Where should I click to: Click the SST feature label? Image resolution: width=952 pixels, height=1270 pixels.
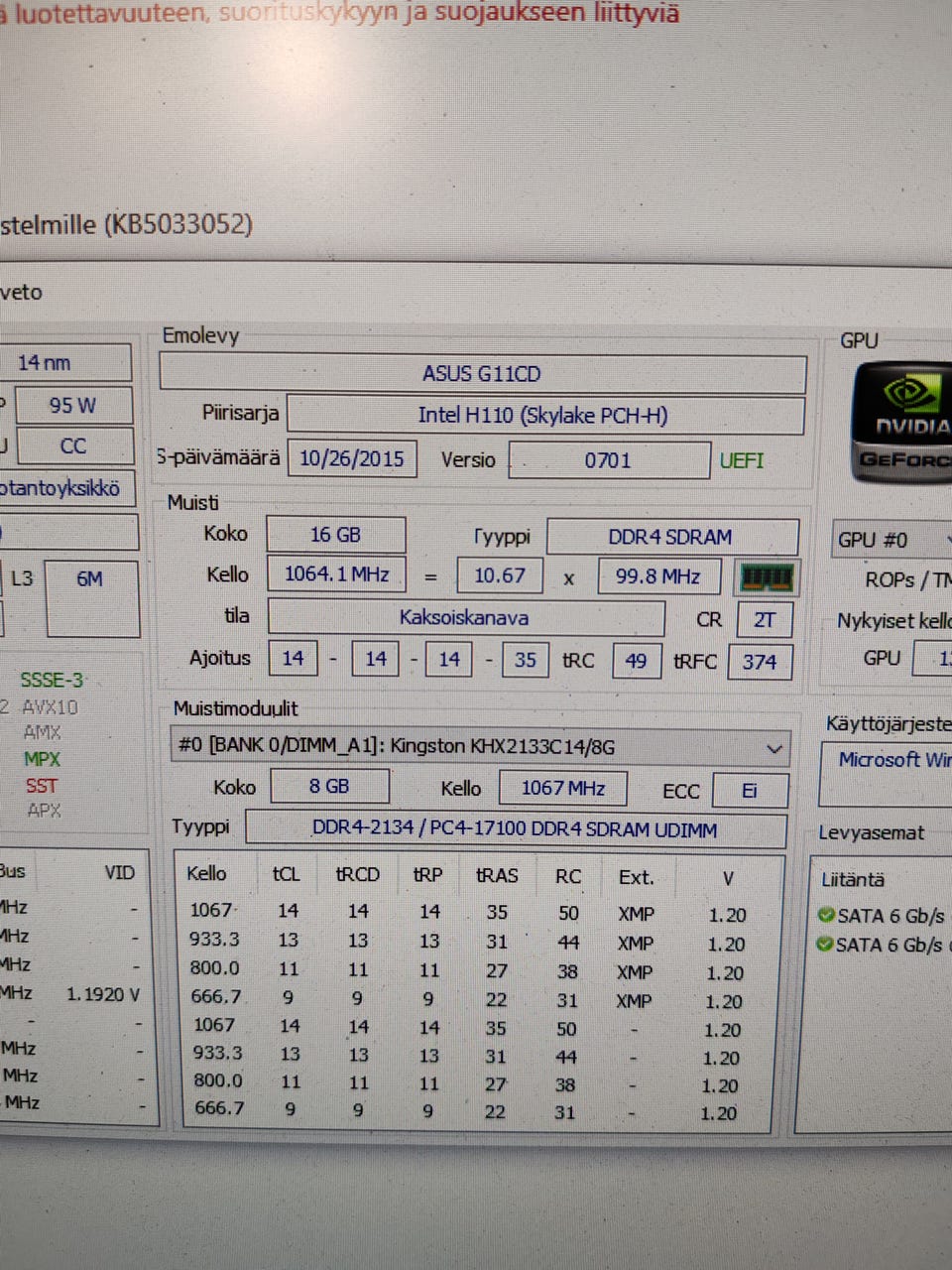[42, 785]
